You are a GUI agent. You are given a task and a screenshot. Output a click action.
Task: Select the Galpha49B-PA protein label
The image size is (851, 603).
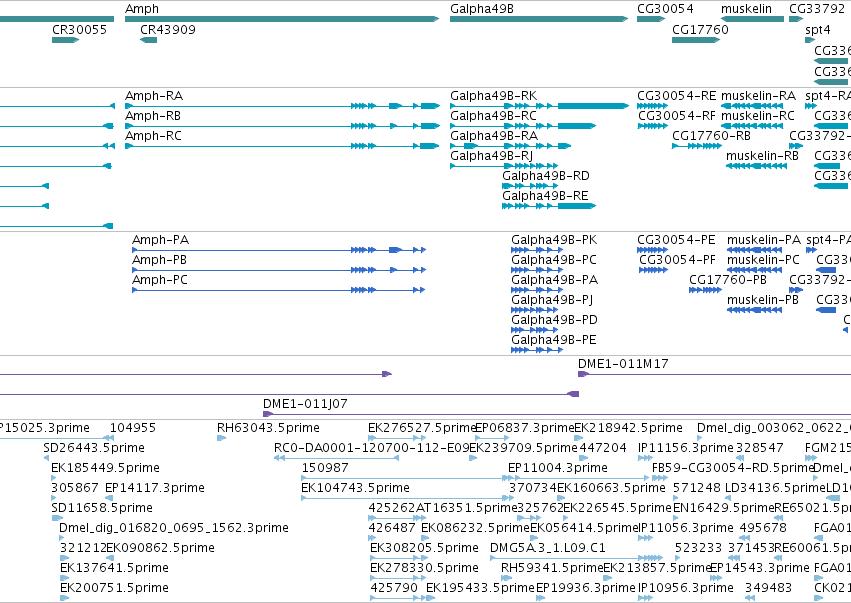555,280
